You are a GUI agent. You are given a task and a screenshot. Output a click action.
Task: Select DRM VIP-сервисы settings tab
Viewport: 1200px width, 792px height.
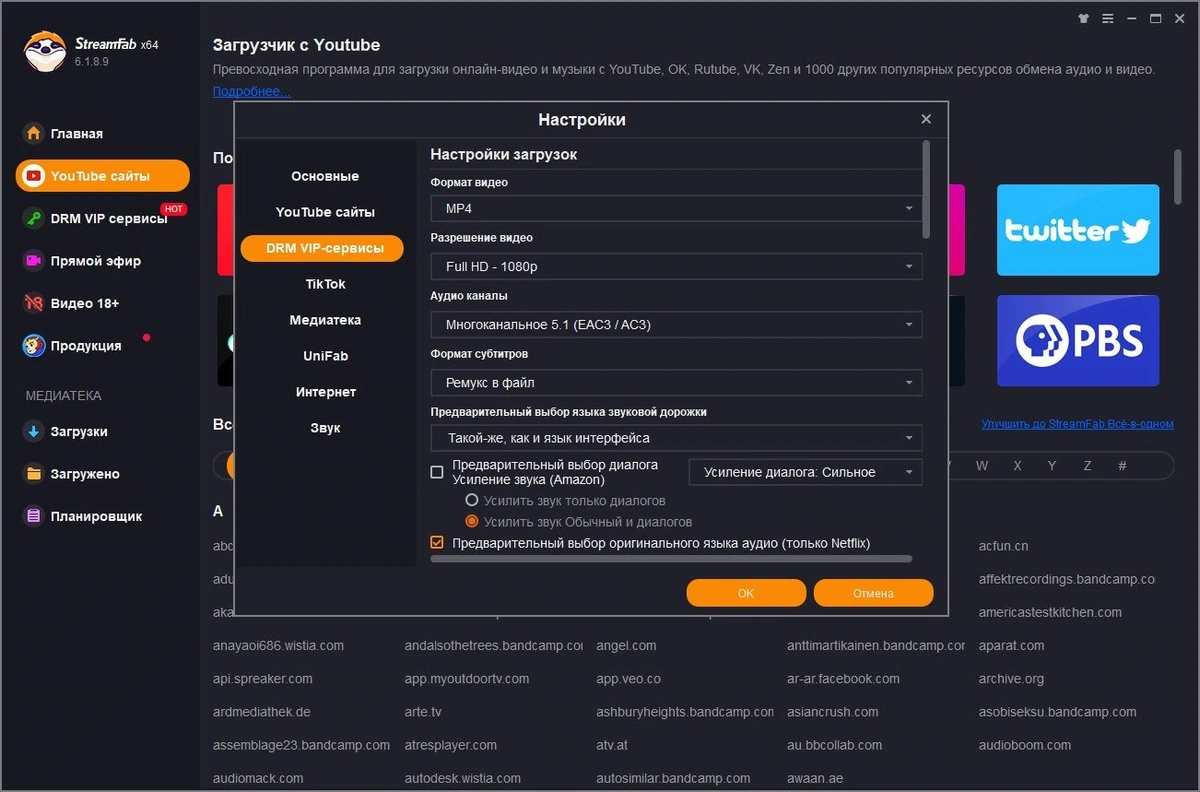(322, 248)
